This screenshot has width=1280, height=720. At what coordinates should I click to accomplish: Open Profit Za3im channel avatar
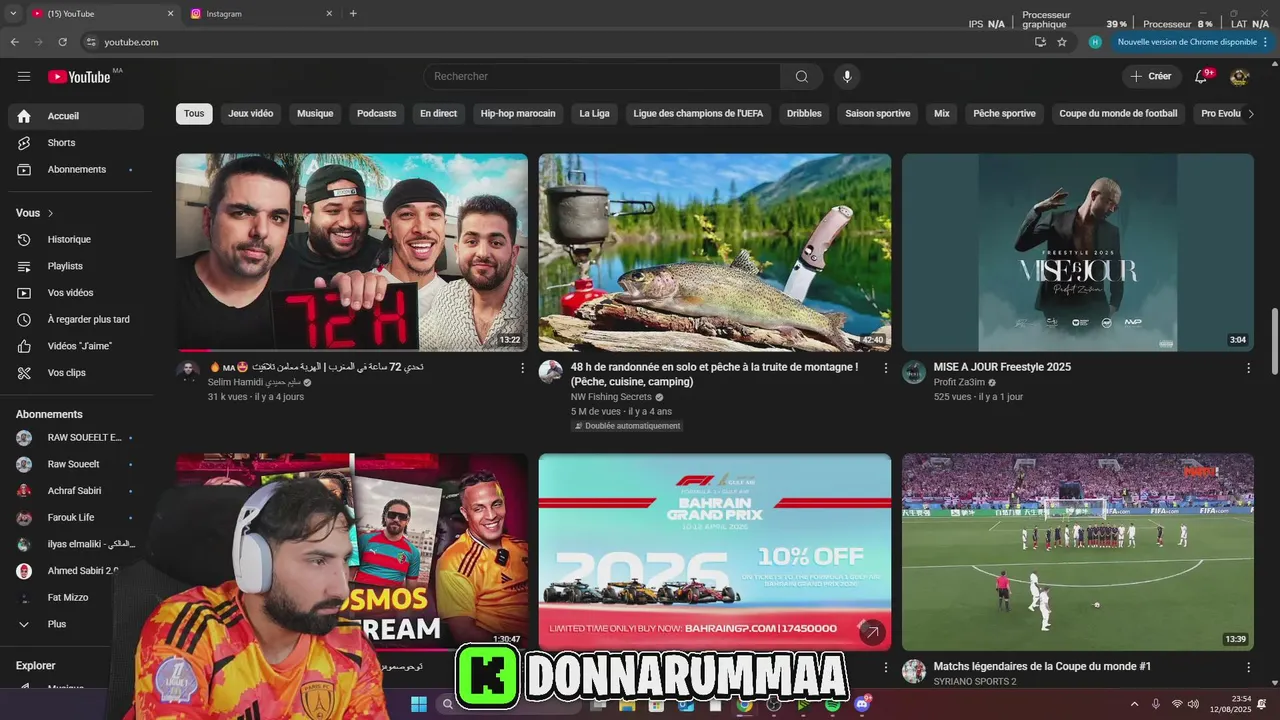[x=914, y=372]
